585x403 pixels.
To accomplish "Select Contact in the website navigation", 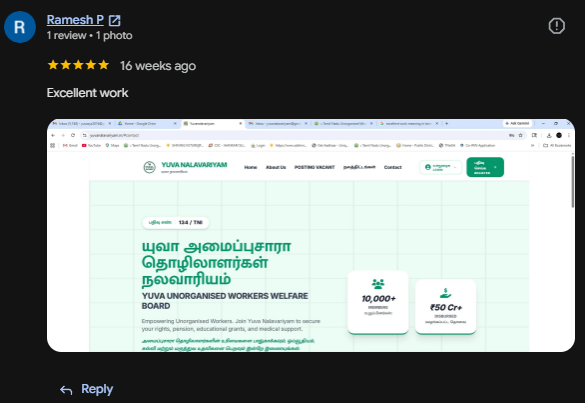I will [x=393, y=167].
